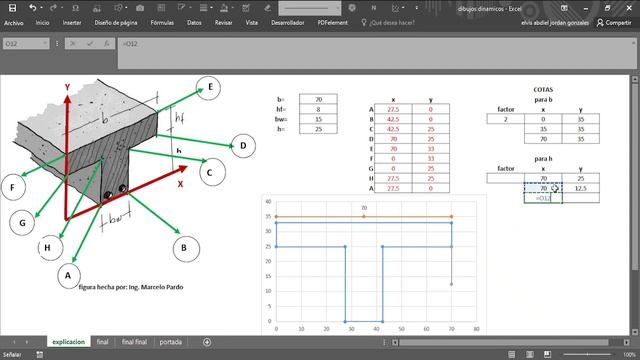
Task: Click the lightbulb Tell me icon
Action: (364, 22)
